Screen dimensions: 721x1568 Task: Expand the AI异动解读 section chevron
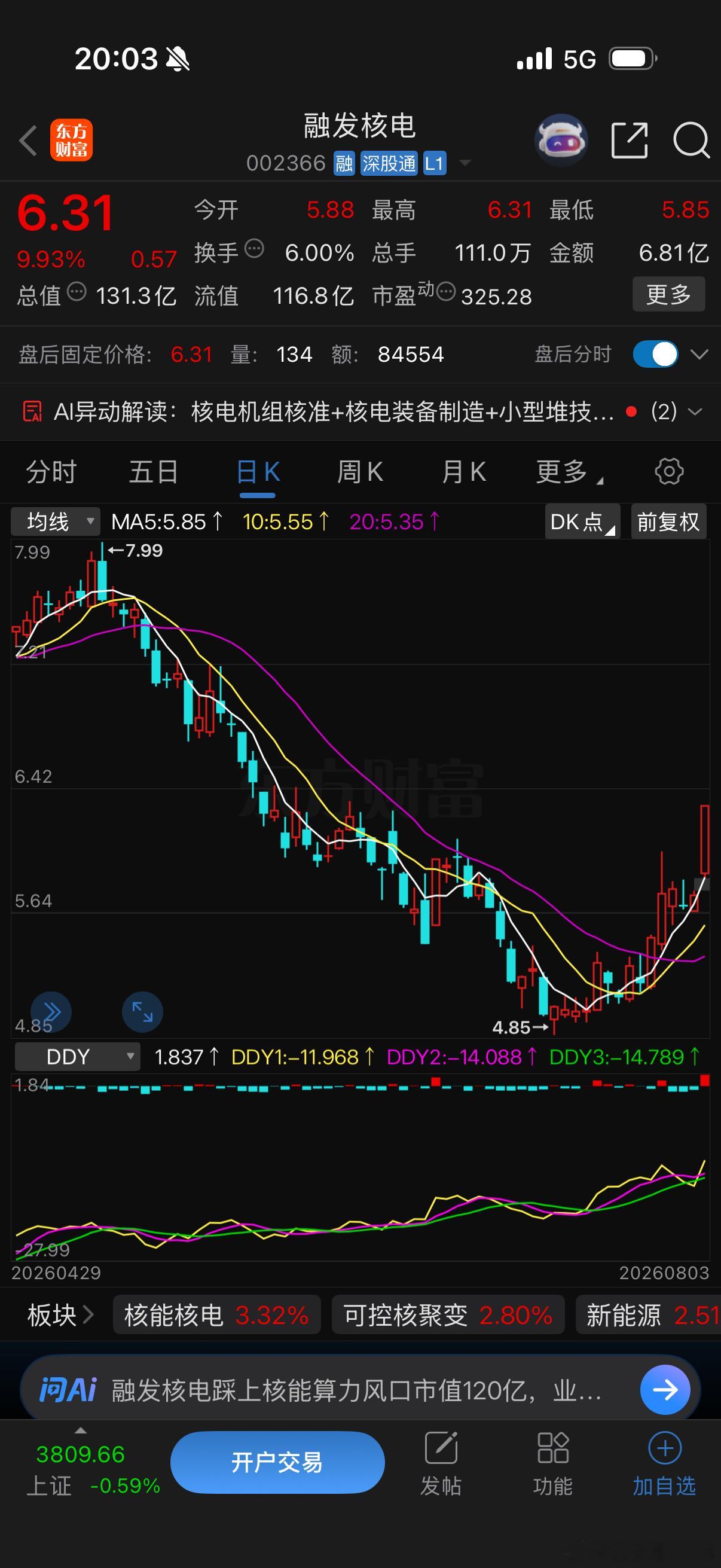[695, 412]
